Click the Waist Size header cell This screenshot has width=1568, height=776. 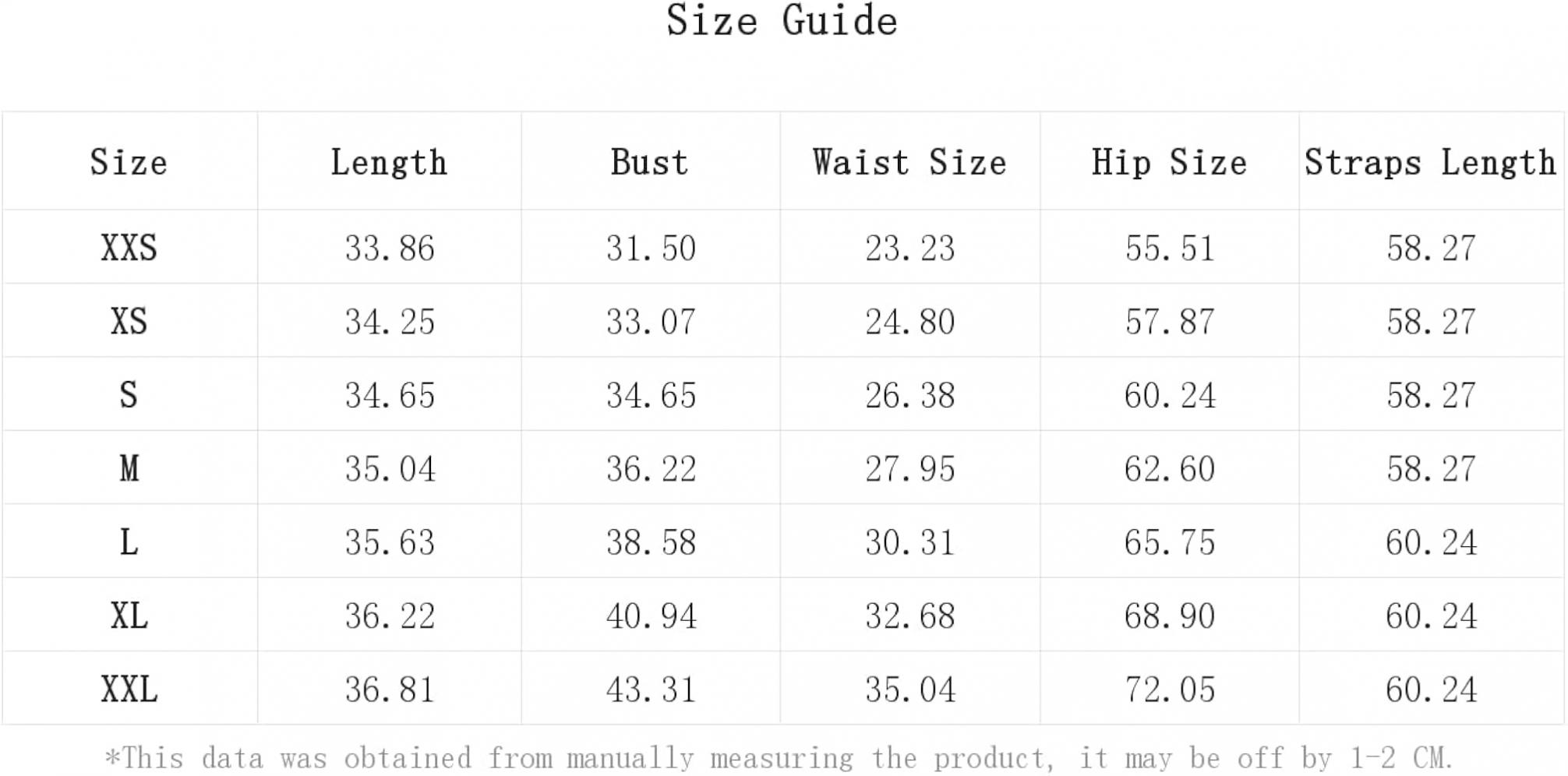[x=909, y=162]
